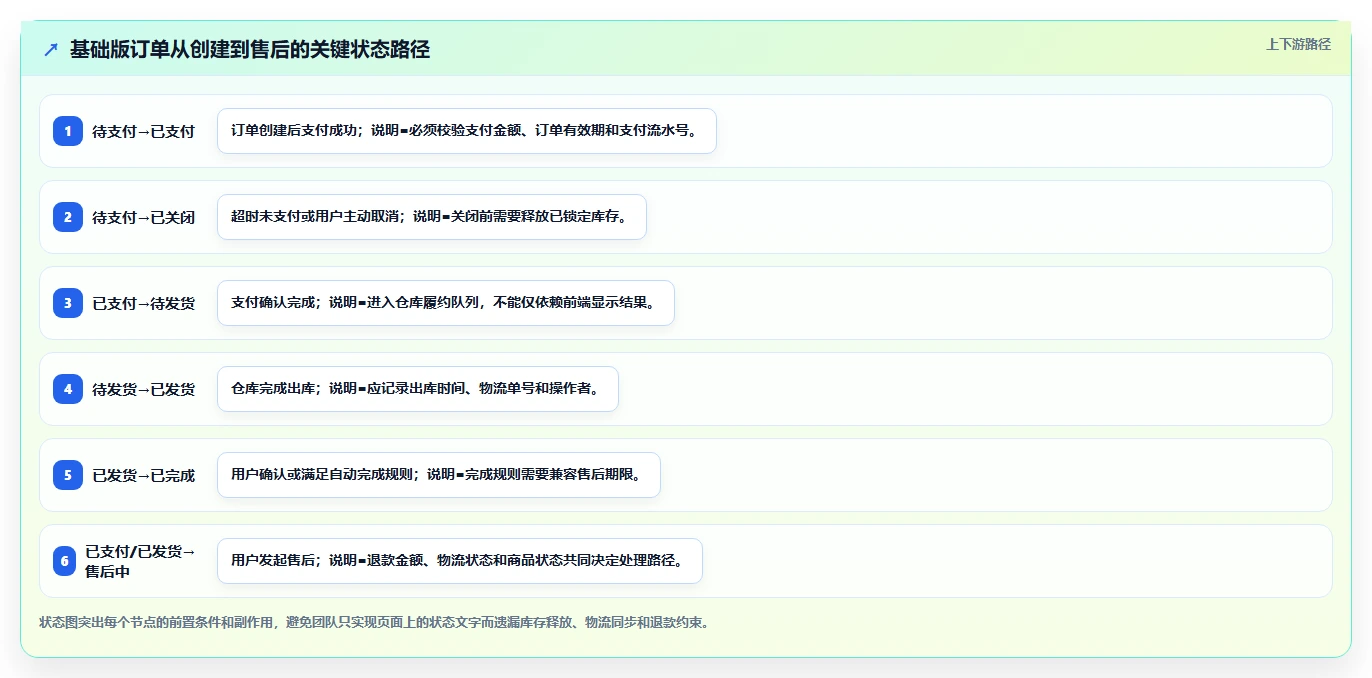Click the title 基础版订单从创建到售后的关键状态路径
This screenshot has width=1372, height=678.
coord(250,49)
